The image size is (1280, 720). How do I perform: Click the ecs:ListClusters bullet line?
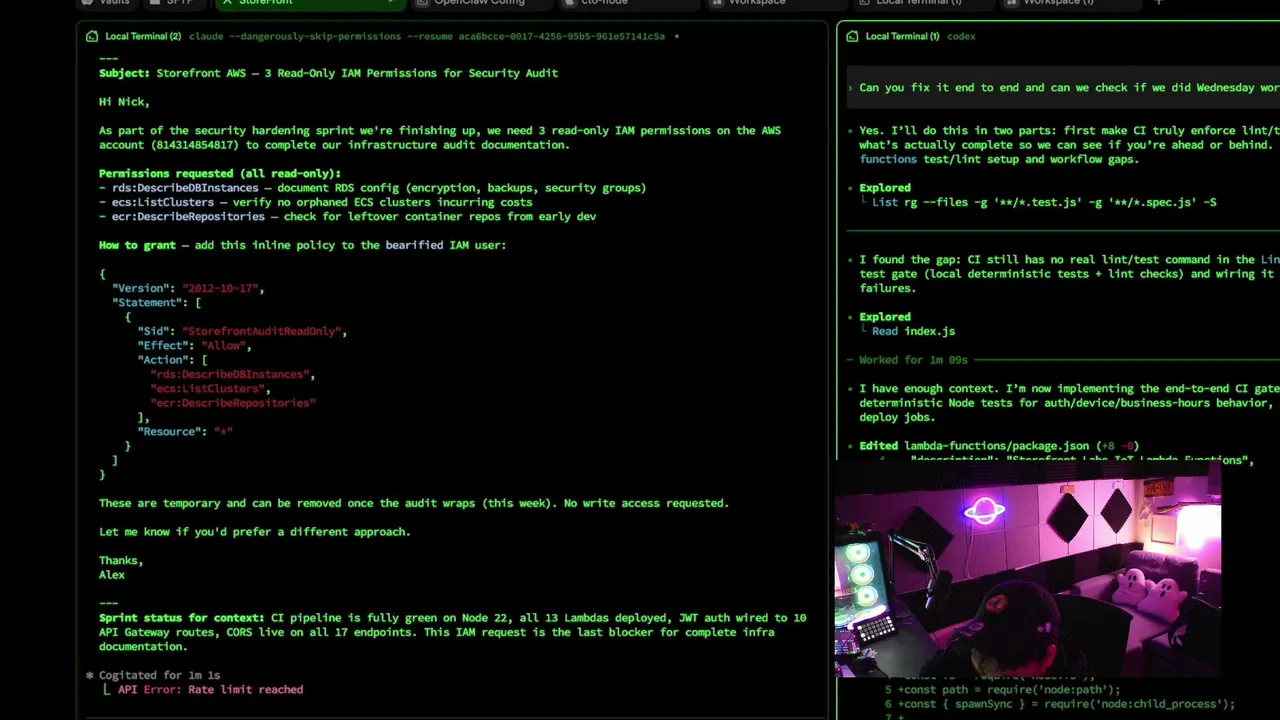click(315, 202)
